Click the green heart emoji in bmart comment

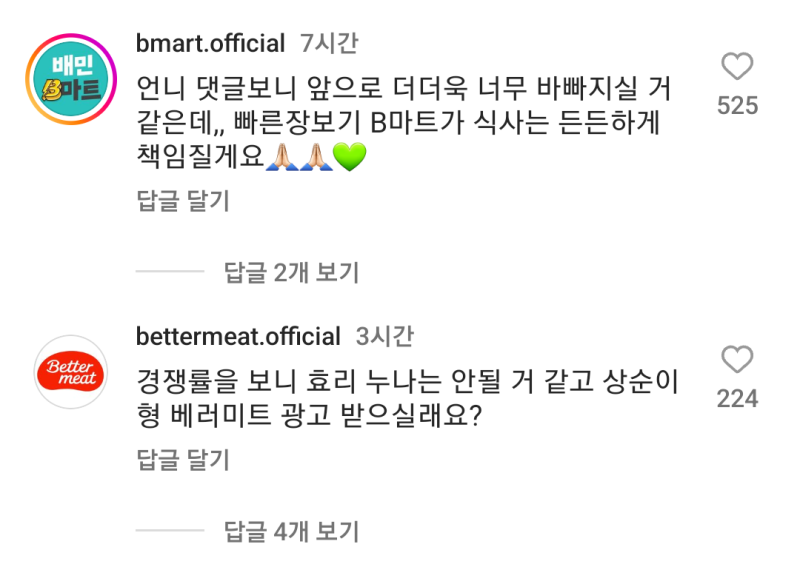[351, 157]
